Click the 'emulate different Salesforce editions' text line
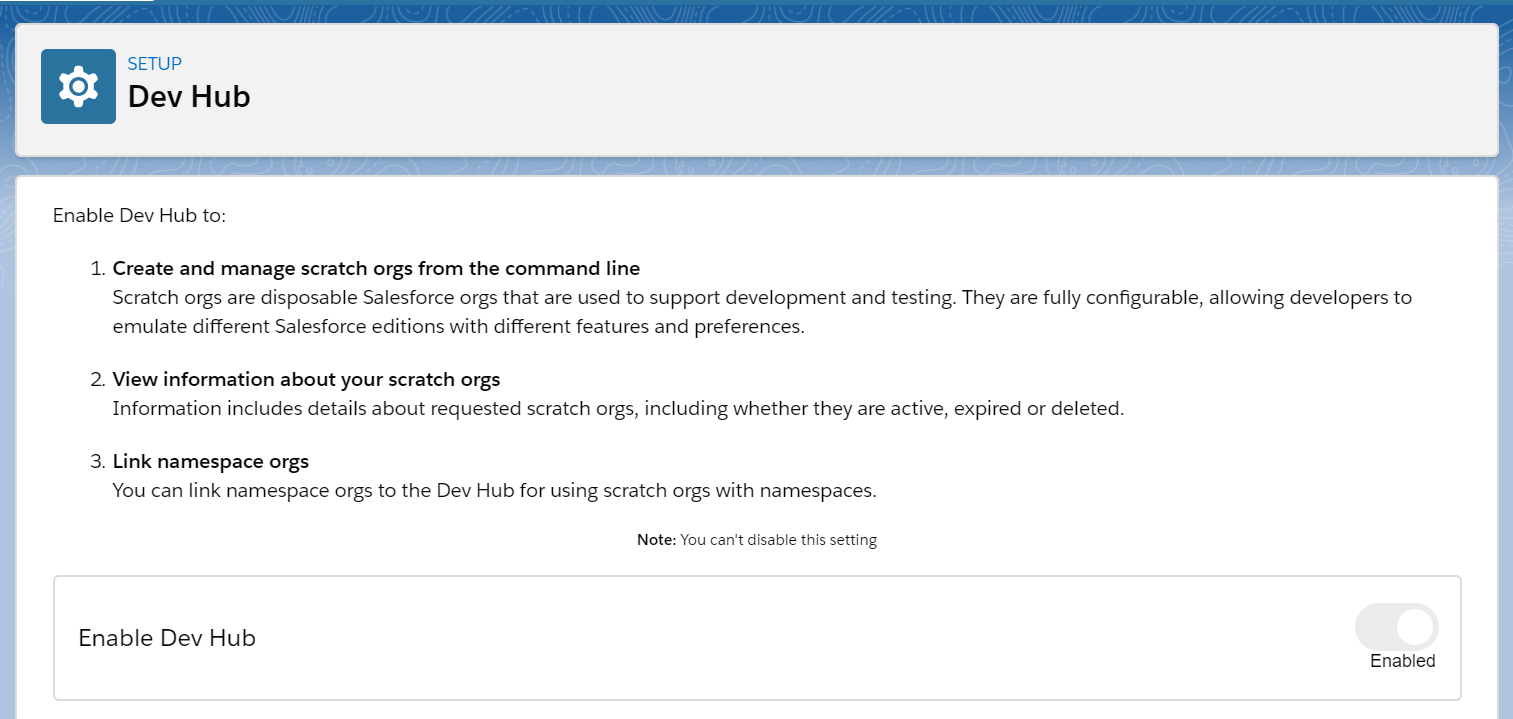This screenshot has width=1513, height=719. [458, 327]
